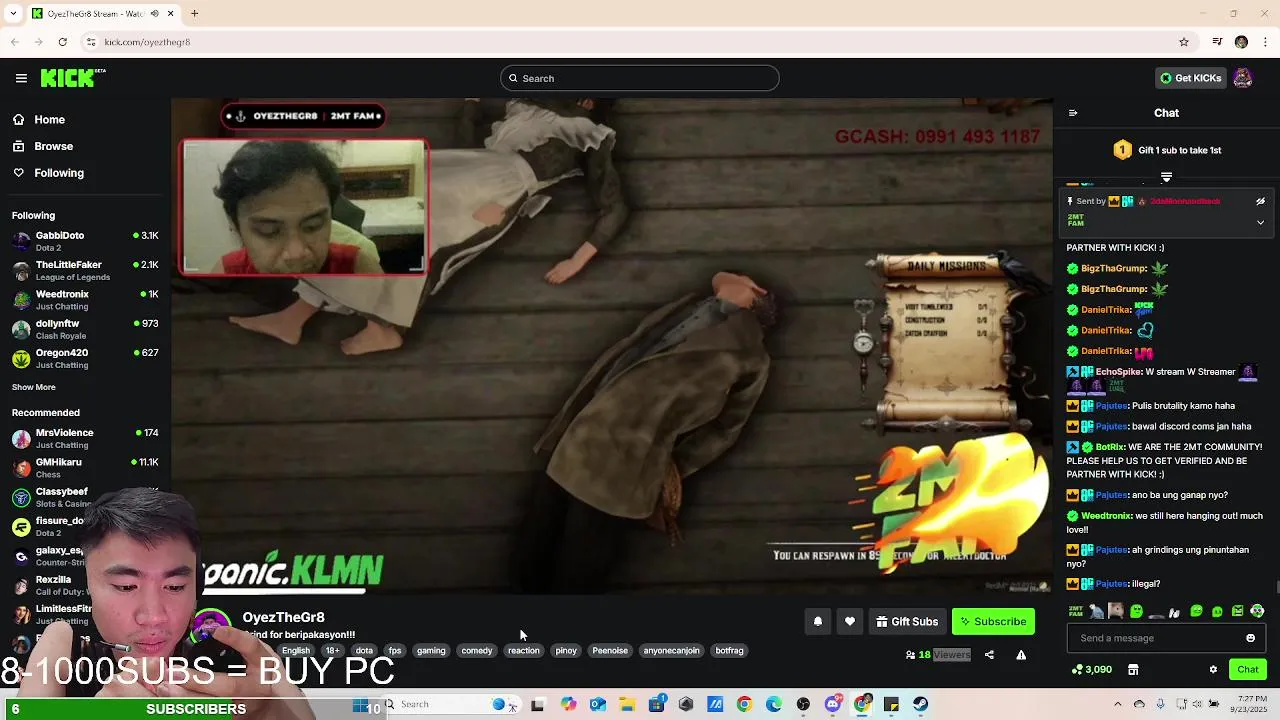Open browser three-dot menu
1280x720 pixels.
pos(1266,42)
